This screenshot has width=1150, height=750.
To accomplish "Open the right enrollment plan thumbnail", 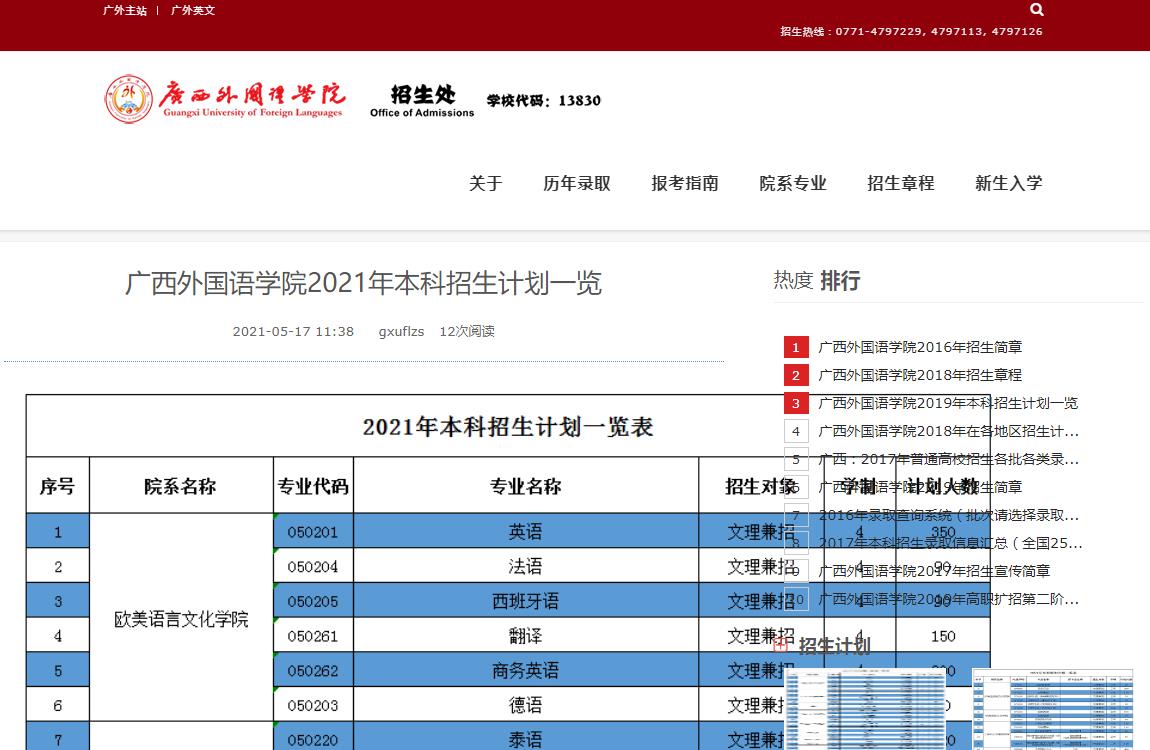I will 1053,709.
